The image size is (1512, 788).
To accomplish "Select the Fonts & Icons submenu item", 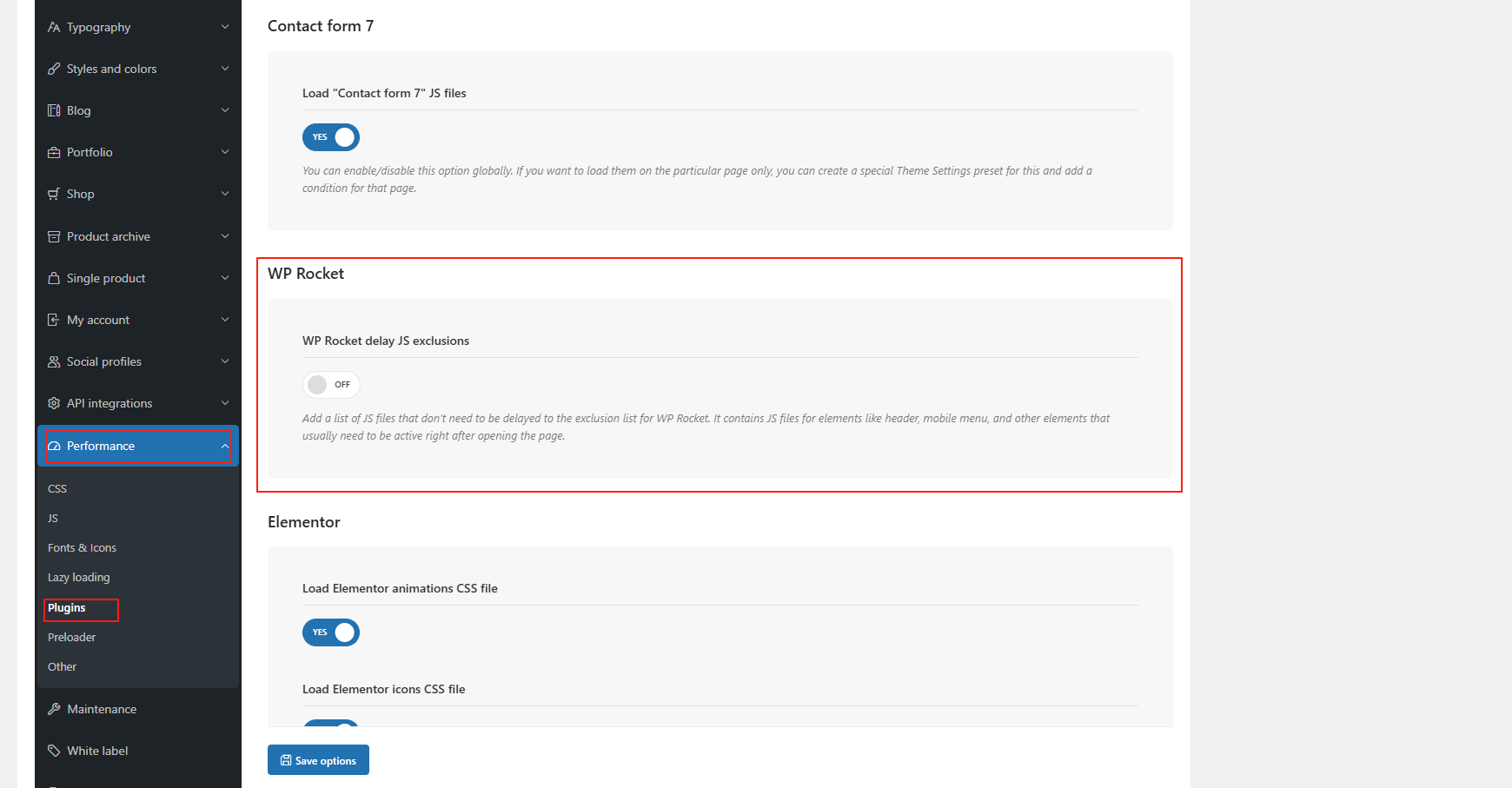I will [82, 548].
